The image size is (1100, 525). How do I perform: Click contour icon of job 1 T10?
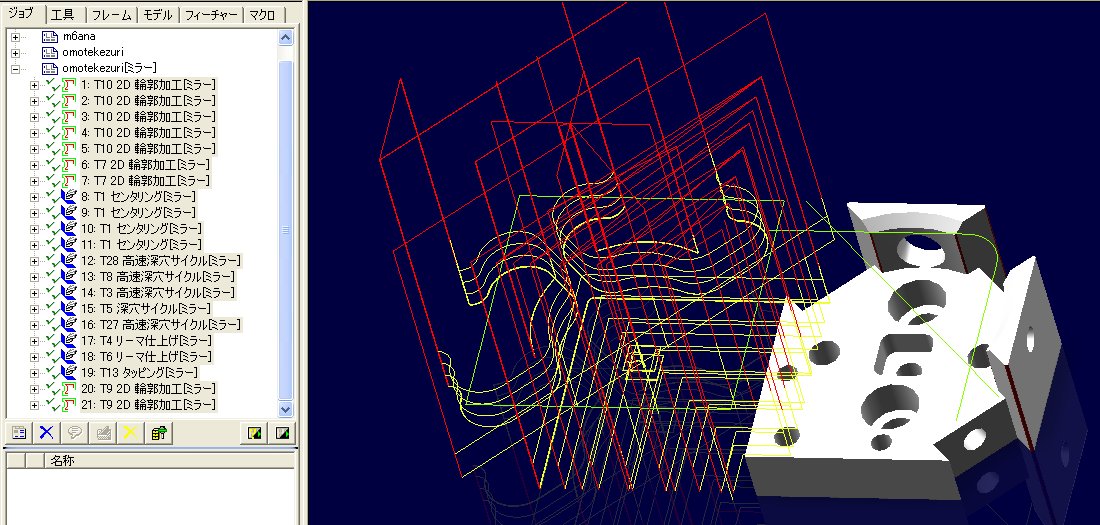click(69, 84)
